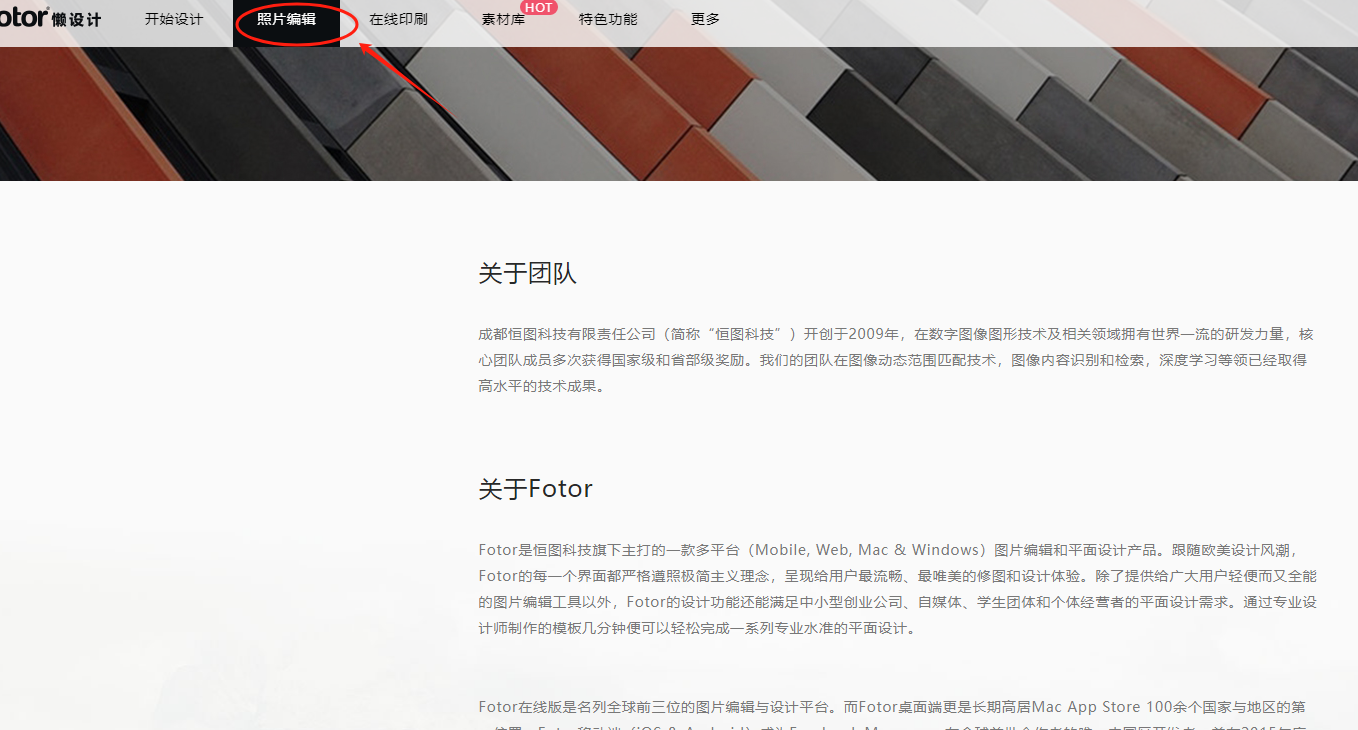Go to 在线印刷 in the nav bar

pos(398,19)
